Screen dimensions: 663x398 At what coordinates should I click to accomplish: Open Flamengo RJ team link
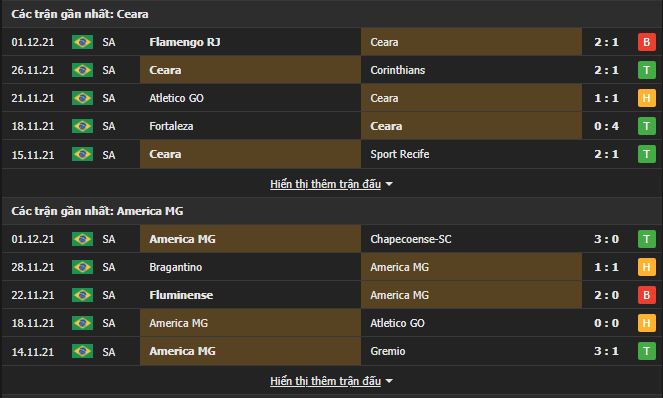click(184, 42)
